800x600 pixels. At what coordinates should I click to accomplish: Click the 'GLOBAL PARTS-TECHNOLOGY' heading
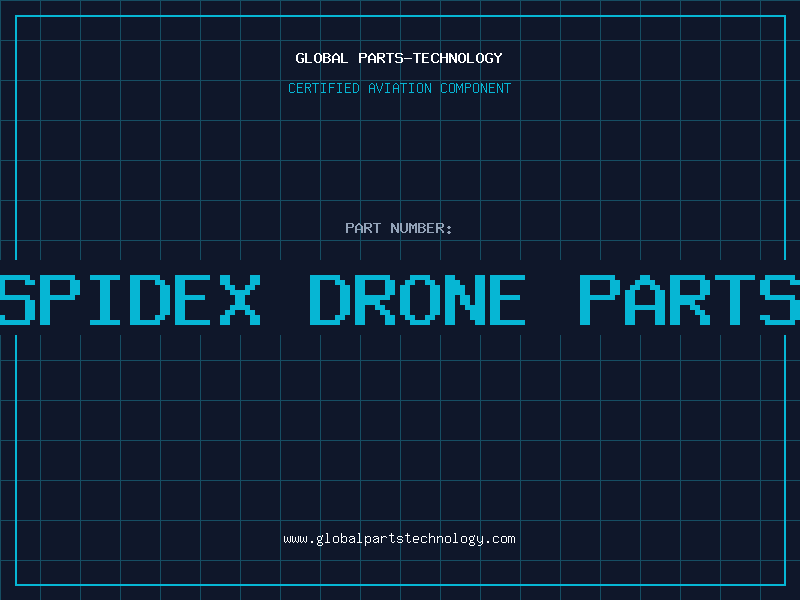[x=399, y=58]
